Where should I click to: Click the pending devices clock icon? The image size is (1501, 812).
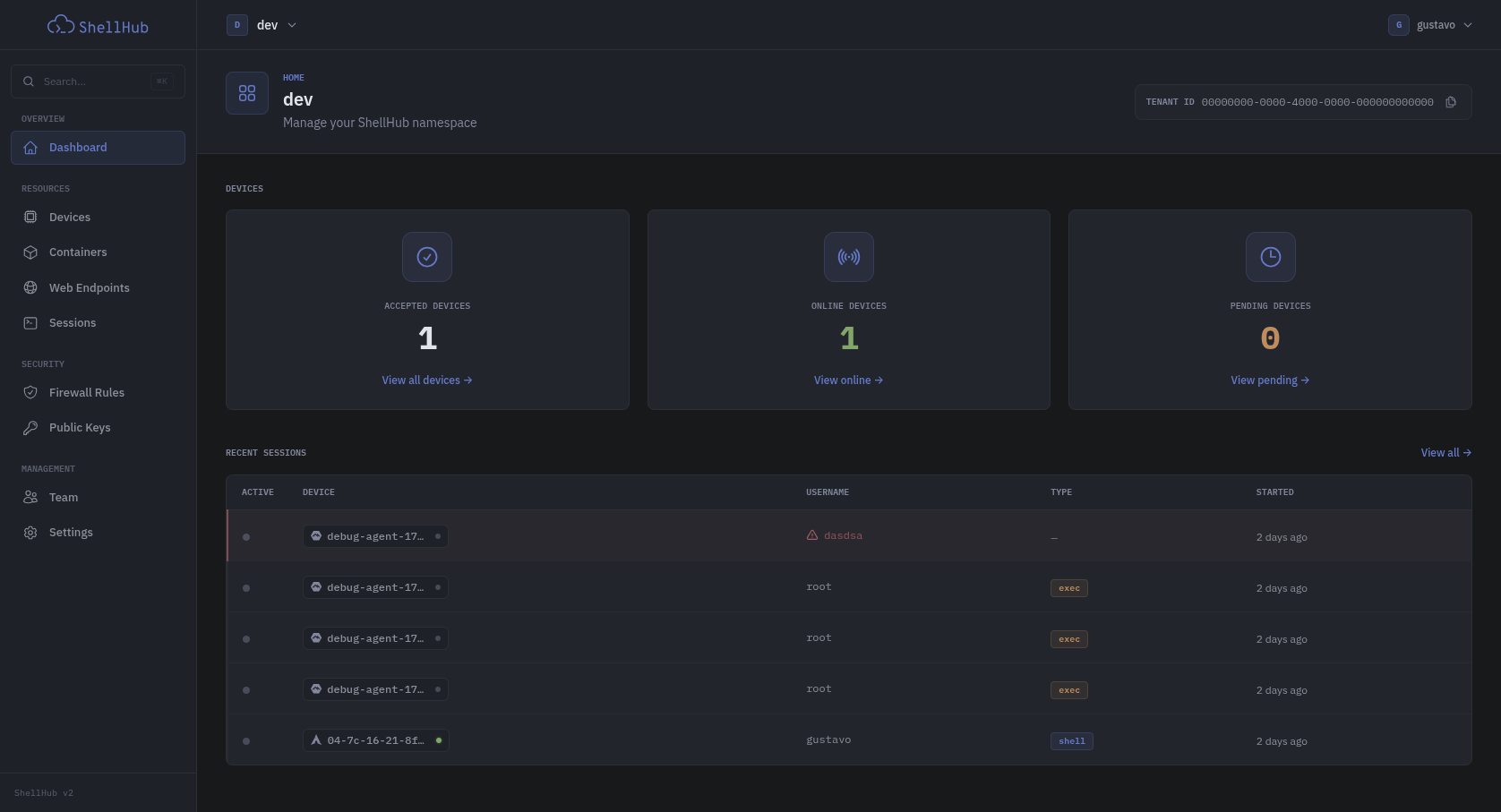click(1270, 257)
